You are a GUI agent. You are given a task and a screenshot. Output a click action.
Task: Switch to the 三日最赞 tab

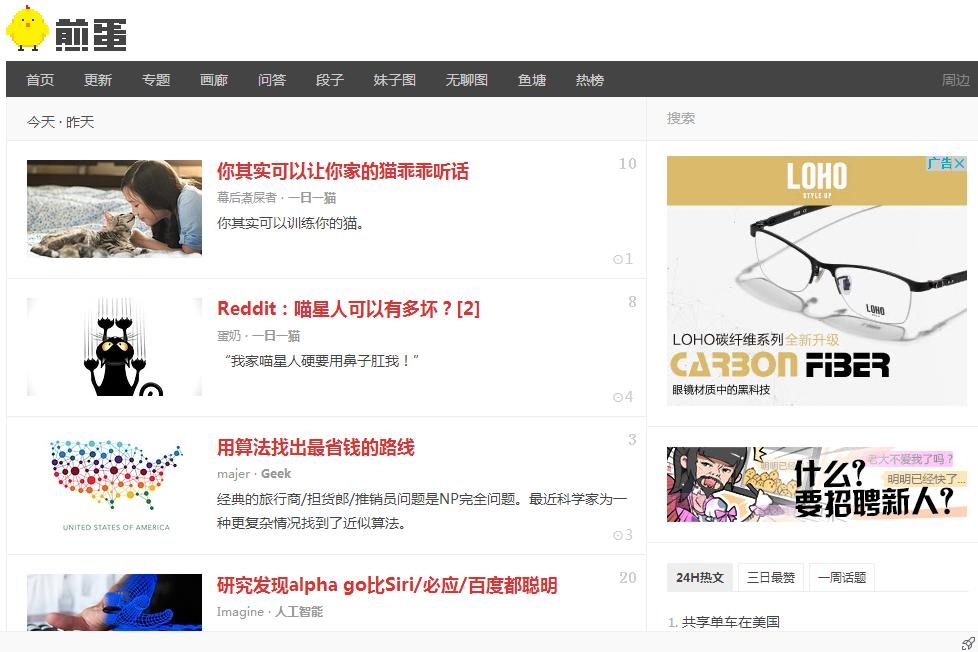pos(771,577)
